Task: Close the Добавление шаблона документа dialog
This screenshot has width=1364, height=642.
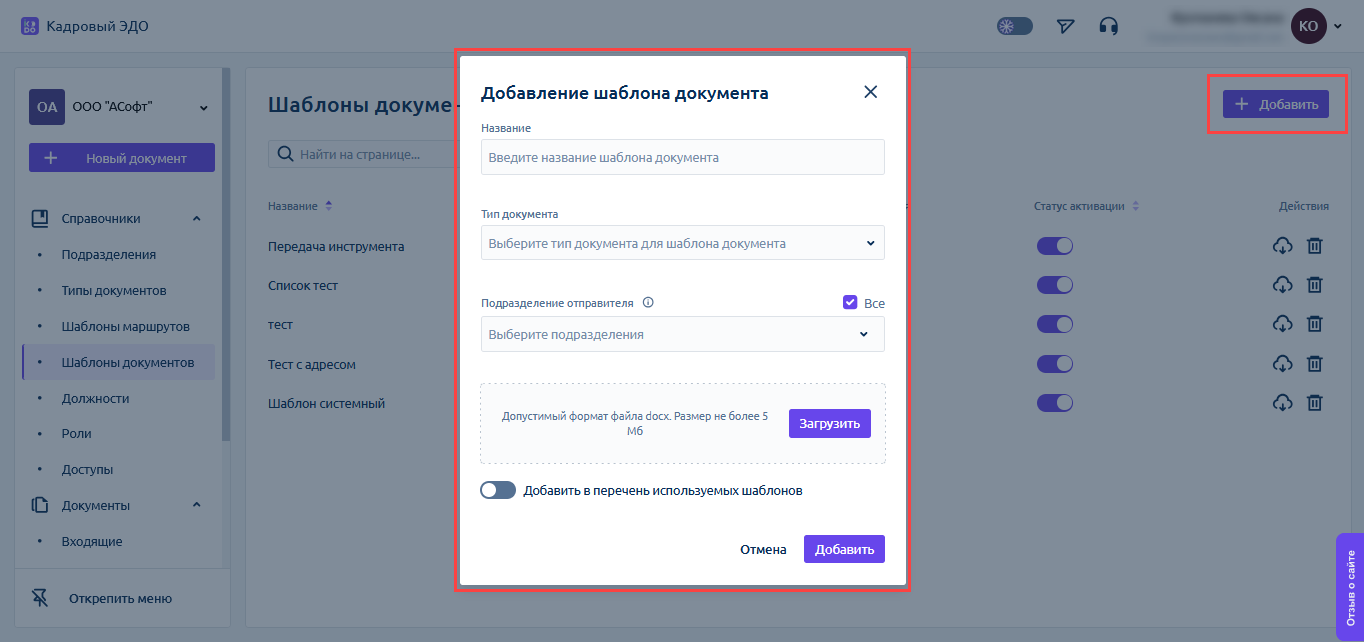Action: pyautogui.click(x=870, y=92)
